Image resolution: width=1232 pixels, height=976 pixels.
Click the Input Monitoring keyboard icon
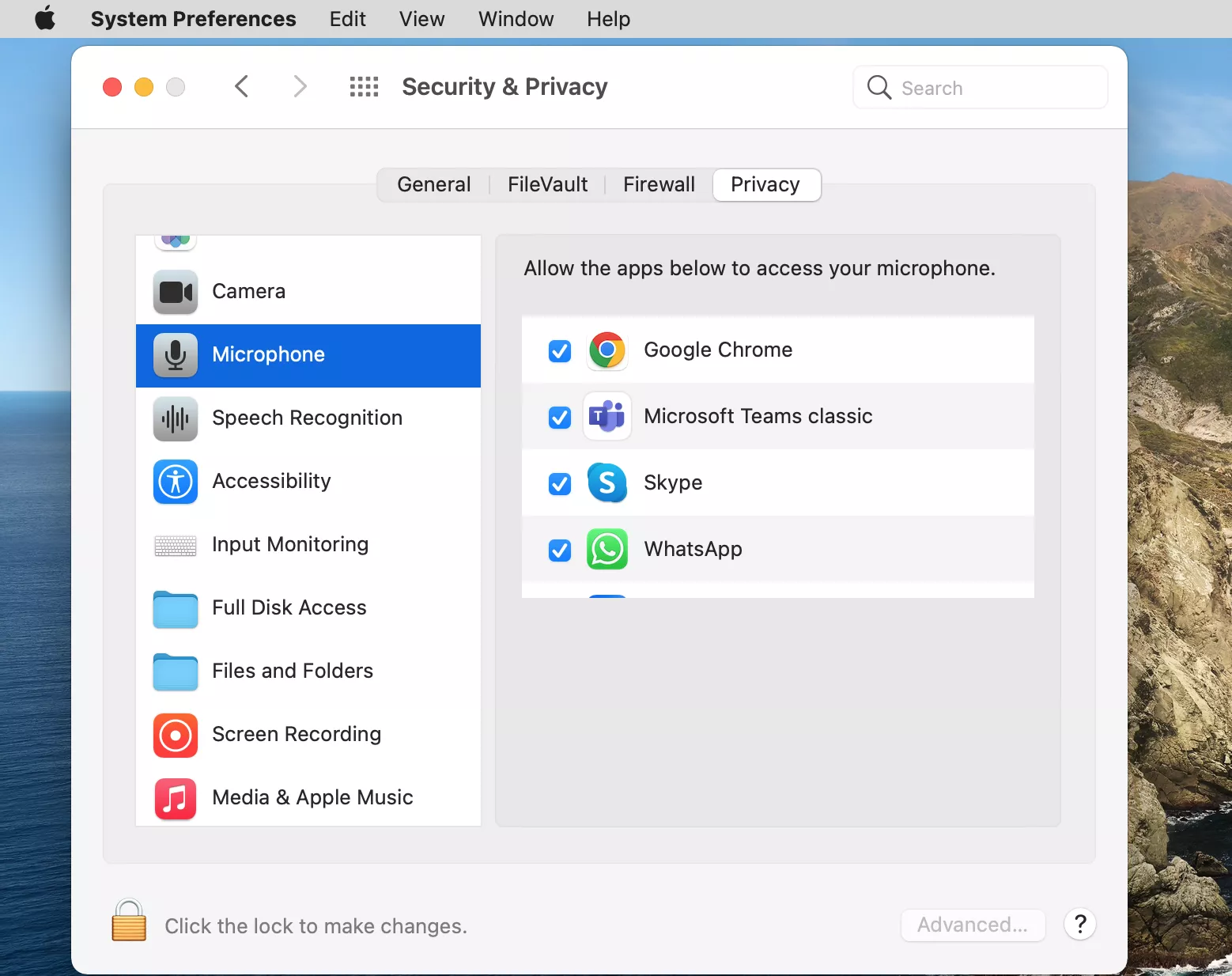click(x=176, y=546)
